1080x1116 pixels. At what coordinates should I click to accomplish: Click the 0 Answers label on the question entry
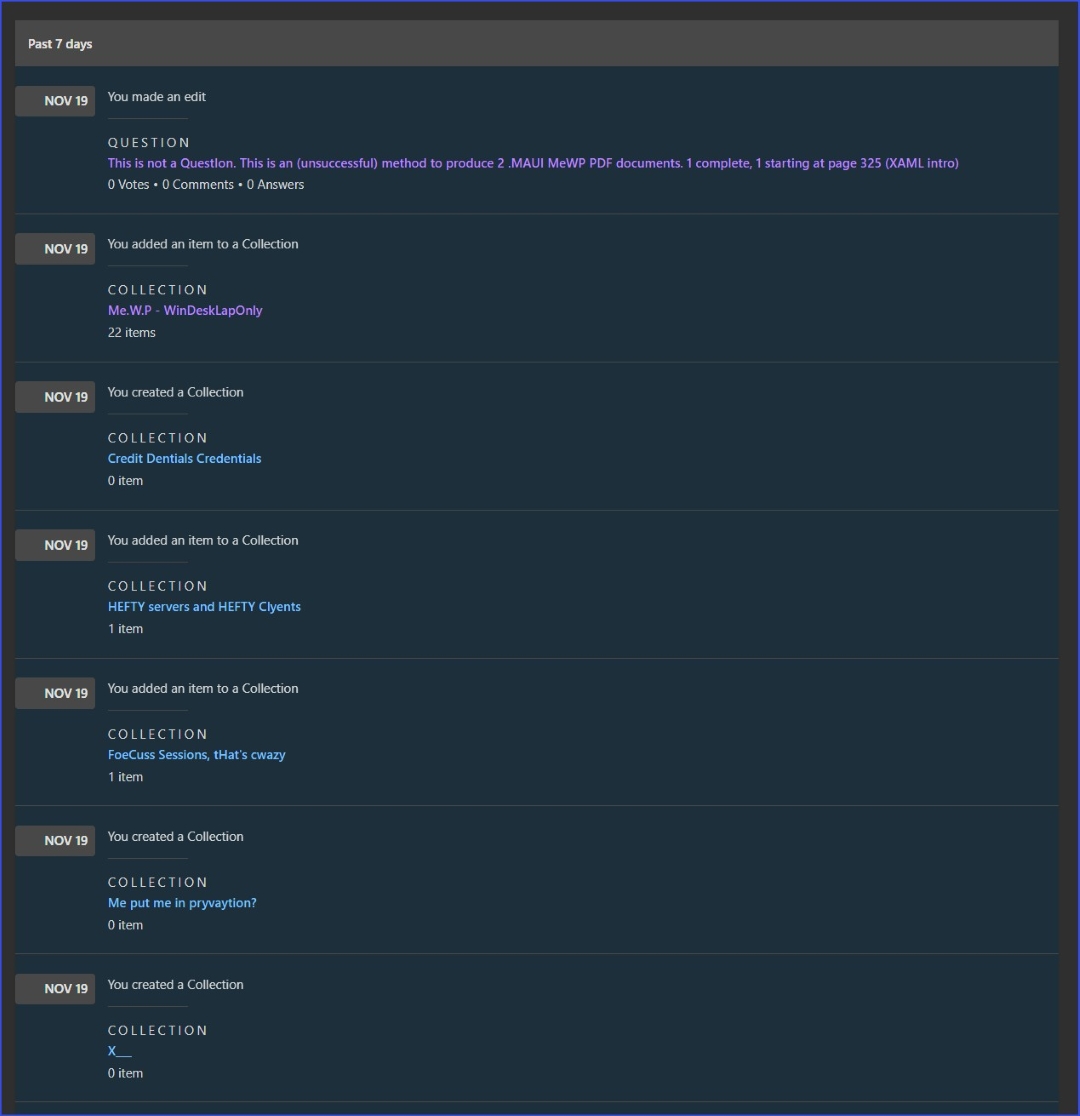pyautogui.click(x=275, y=184)
